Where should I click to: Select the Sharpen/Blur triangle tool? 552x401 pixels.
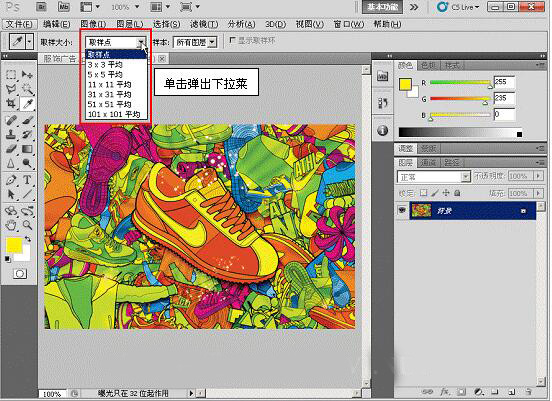[x=11, y=163]
